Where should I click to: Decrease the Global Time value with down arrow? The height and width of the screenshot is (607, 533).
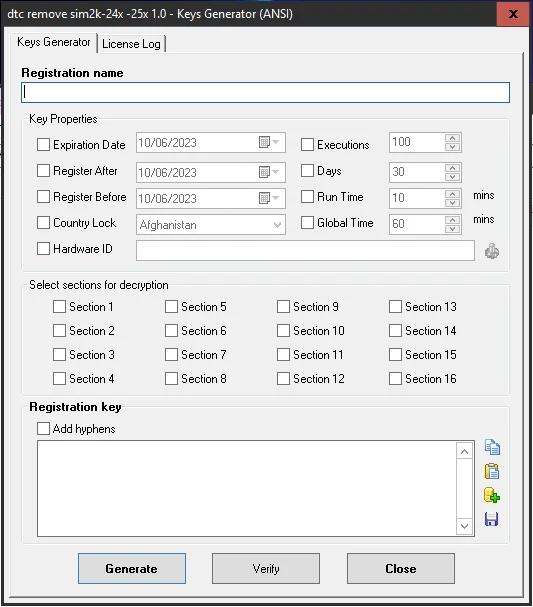[452, 229]
